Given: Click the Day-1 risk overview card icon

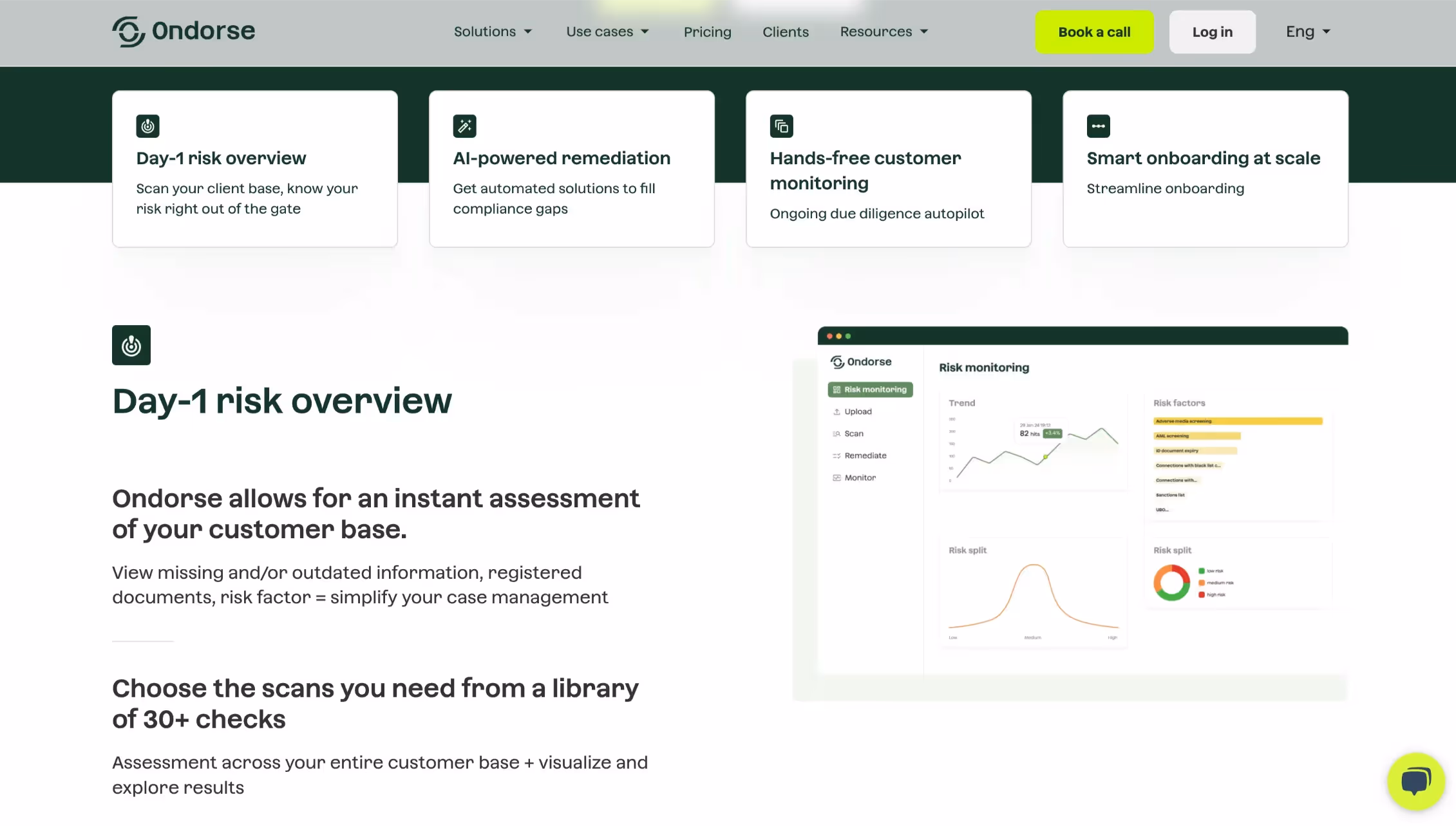Looking at the screenshot, I should (x=147, y=126).
